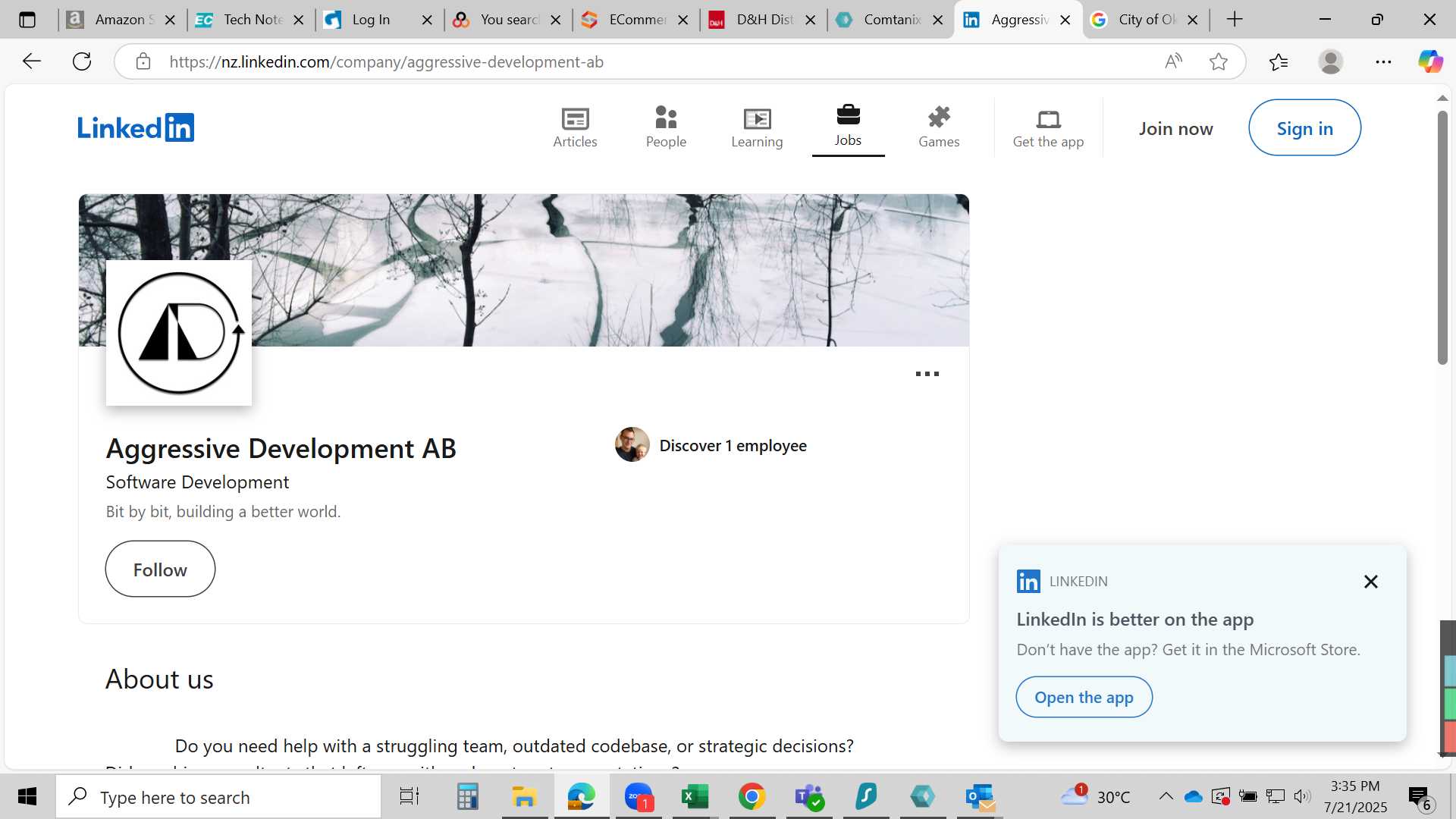Follow Aggressive Development AB
This screenshot has height=819, width=1456.
click(160, 570)
